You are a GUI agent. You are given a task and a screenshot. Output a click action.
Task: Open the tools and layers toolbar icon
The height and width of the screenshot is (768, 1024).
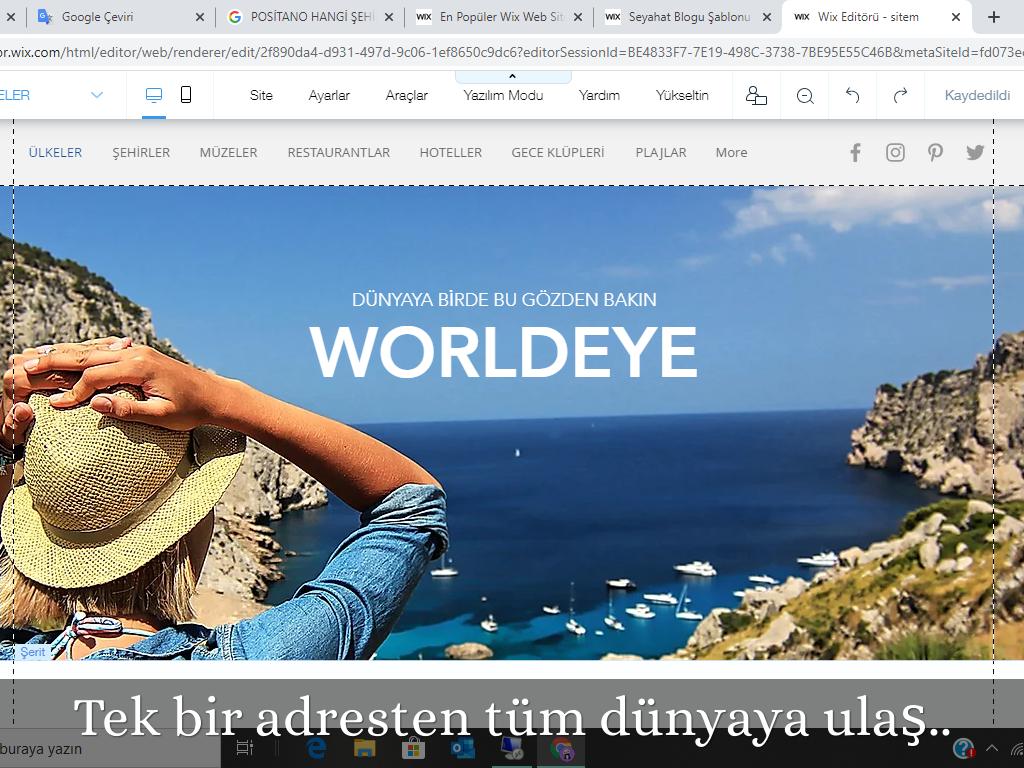[756, 96]
